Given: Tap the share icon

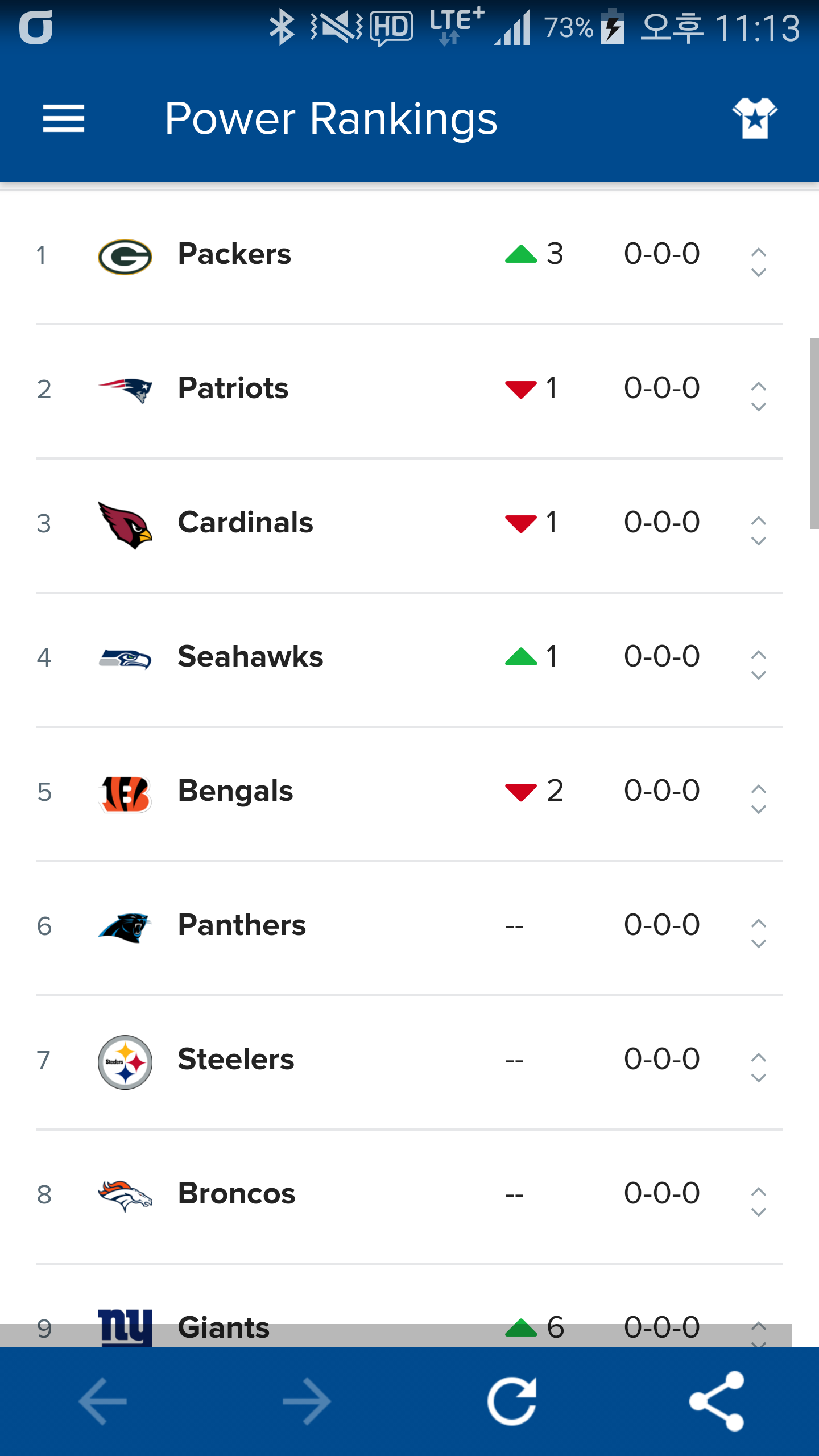Looking at the screenshot, I should tap(717, 1401).
